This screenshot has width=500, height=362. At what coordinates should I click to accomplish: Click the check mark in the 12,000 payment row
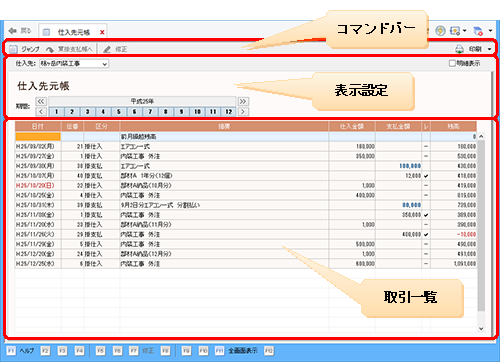pyautogui.click(x=426, y=176)
